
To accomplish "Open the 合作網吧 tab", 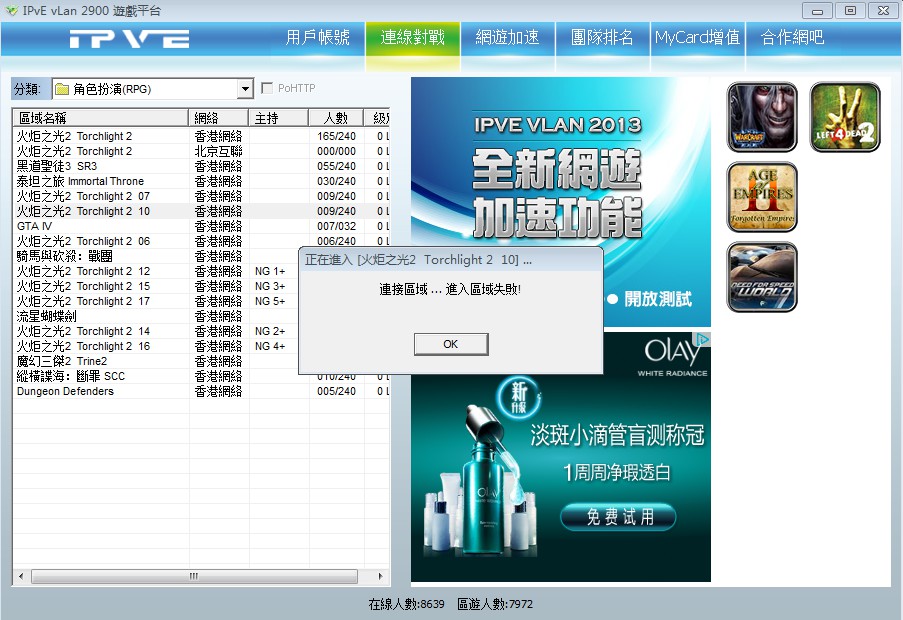I will pyautogui.click(x=793, y=38).
